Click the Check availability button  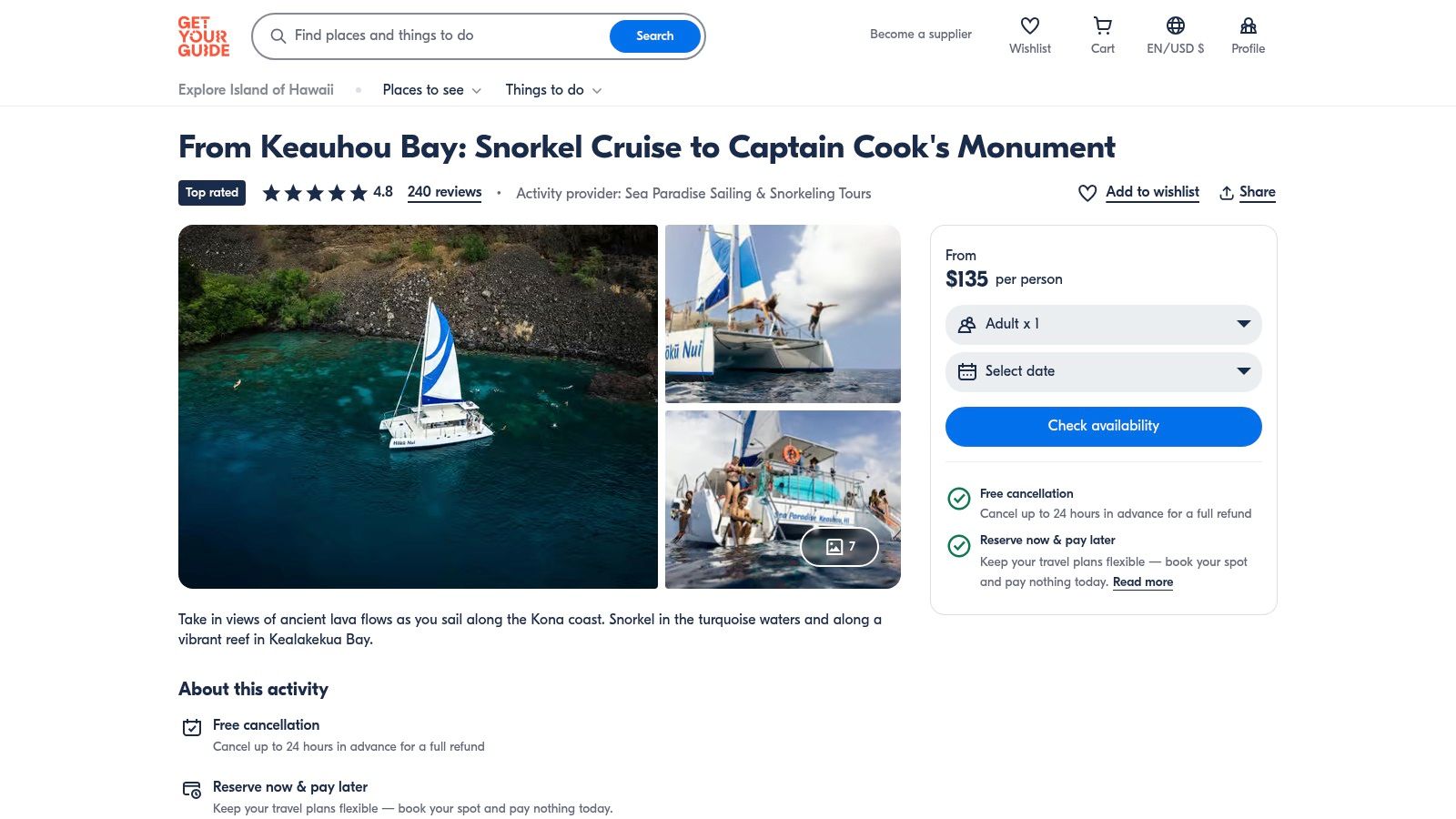click(1103, 427)
